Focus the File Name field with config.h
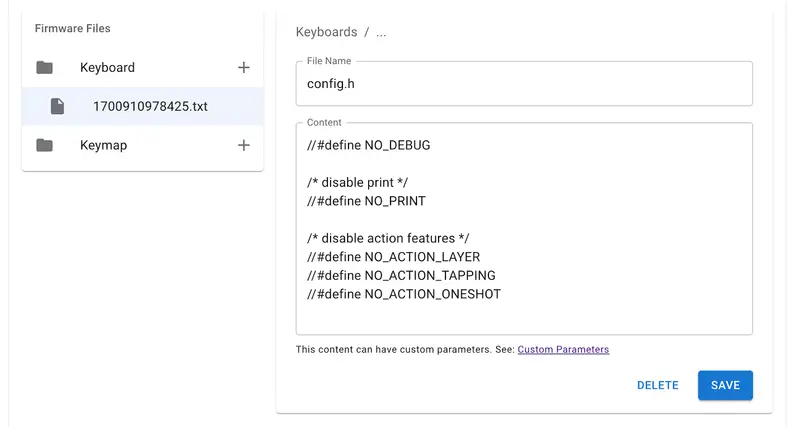The image size is (800, 427). coord(523,84)
